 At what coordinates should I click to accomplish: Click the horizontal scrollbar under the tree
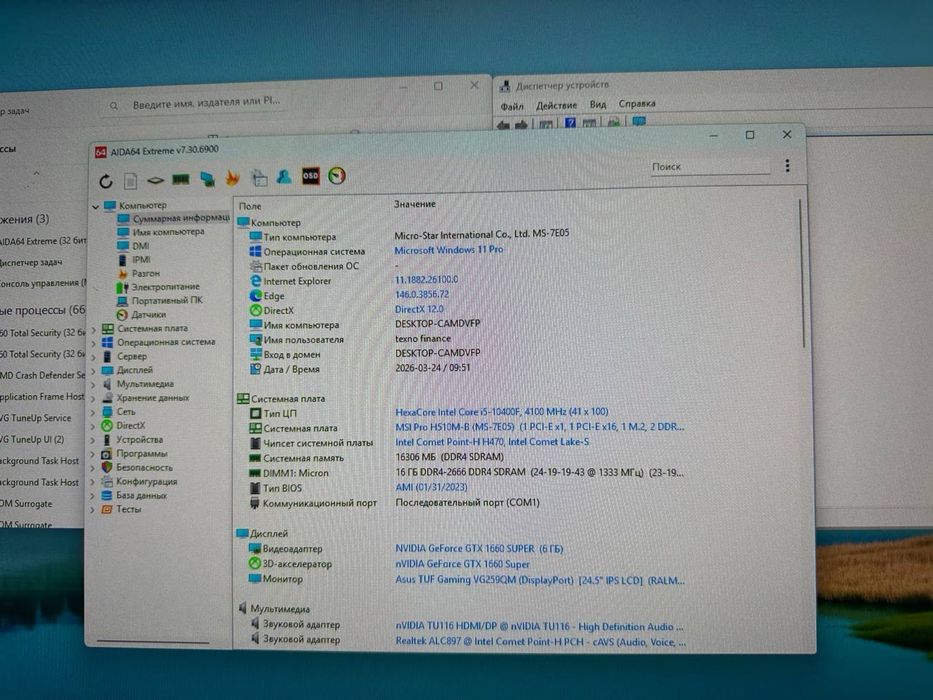(x=152, y=642)
